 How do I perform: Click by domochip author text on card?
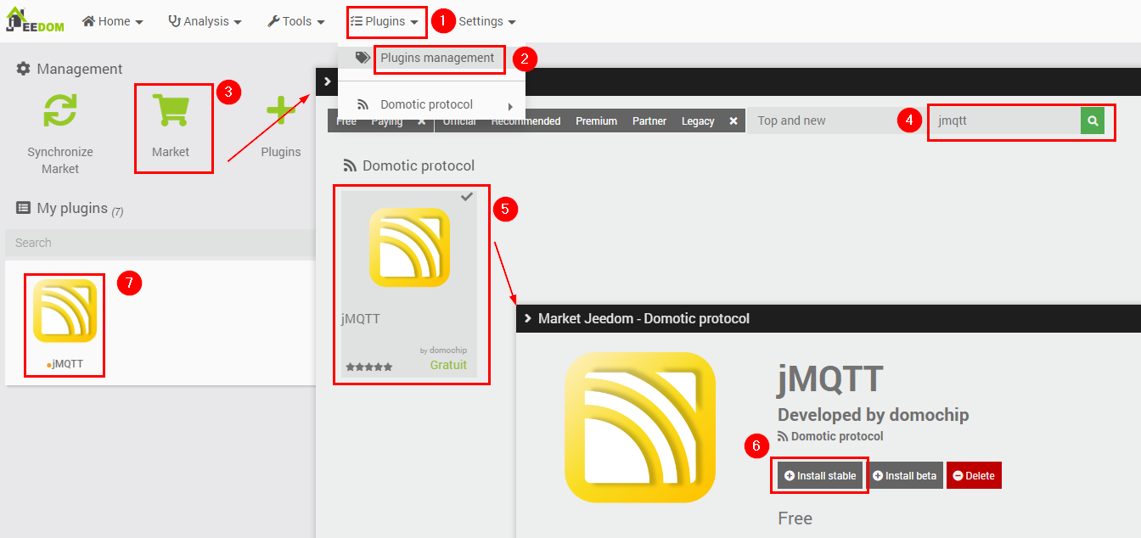[x=444, y=349]
